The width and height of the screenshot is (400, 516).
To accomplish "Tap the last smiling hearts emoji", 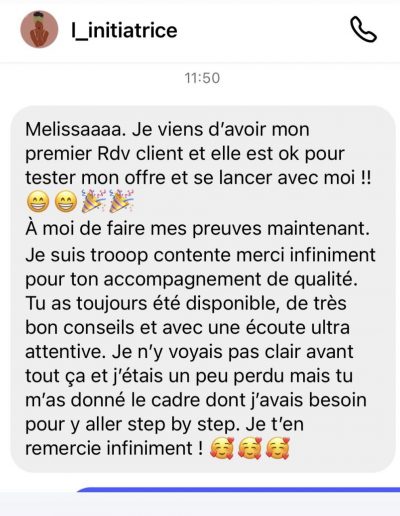I will (x=278, y=448).
